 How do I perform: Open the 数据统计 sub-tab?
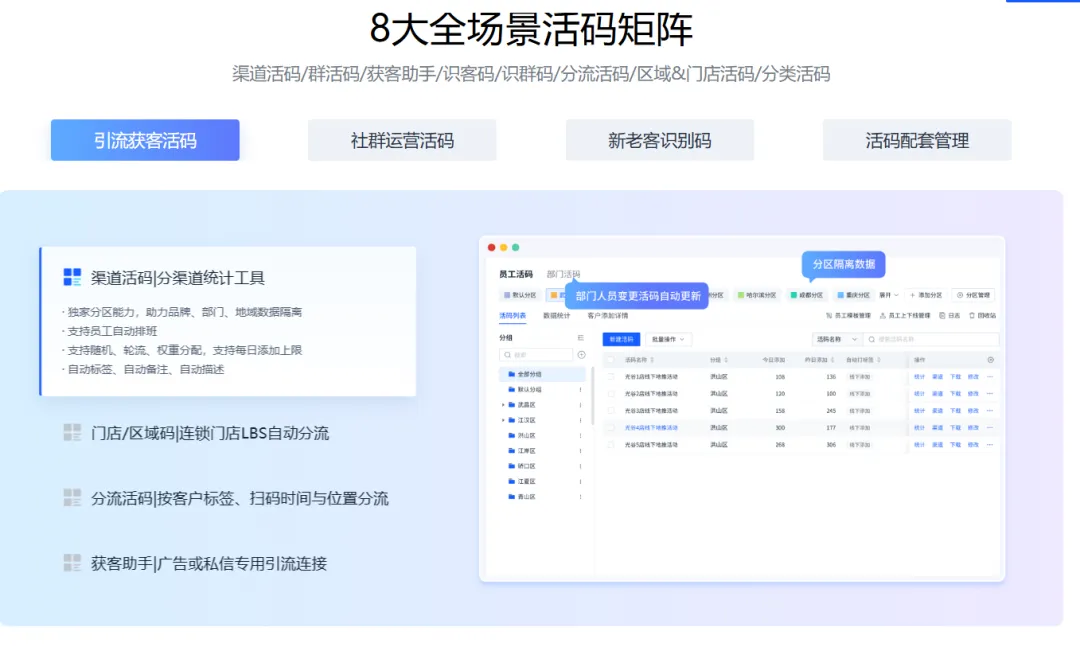click(x=557, y=316)
